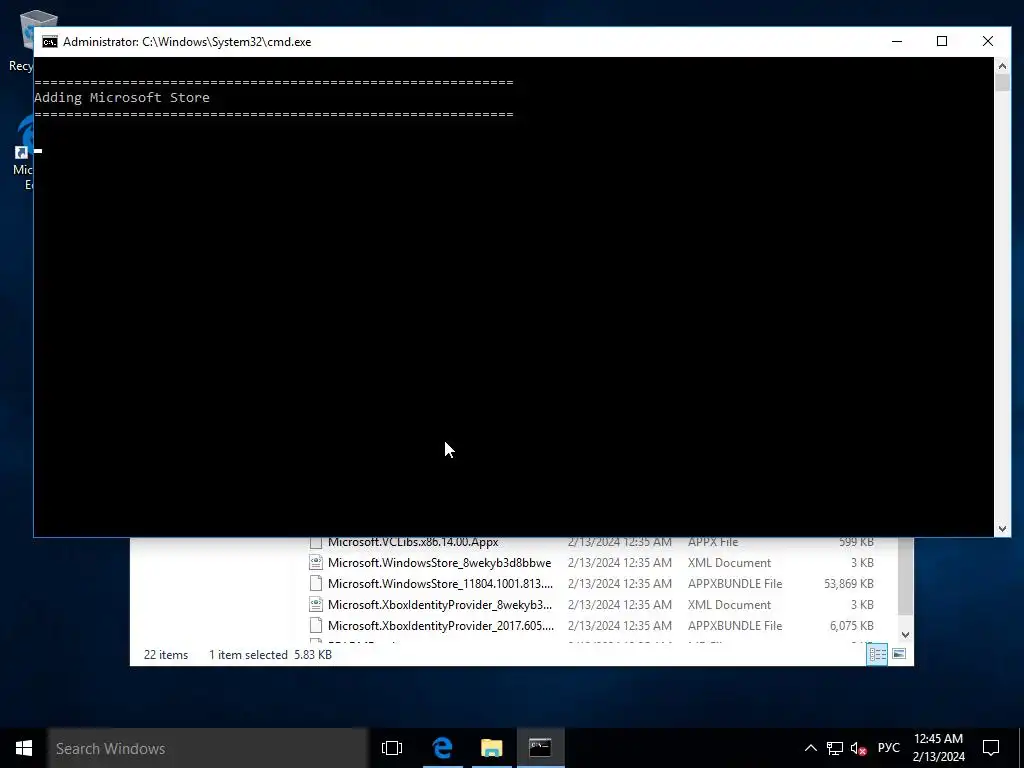The height and width of the screenshot is (768, 1024).
Task: Click cmd window scrollbar up arrow
Action: click(1002, 65)
